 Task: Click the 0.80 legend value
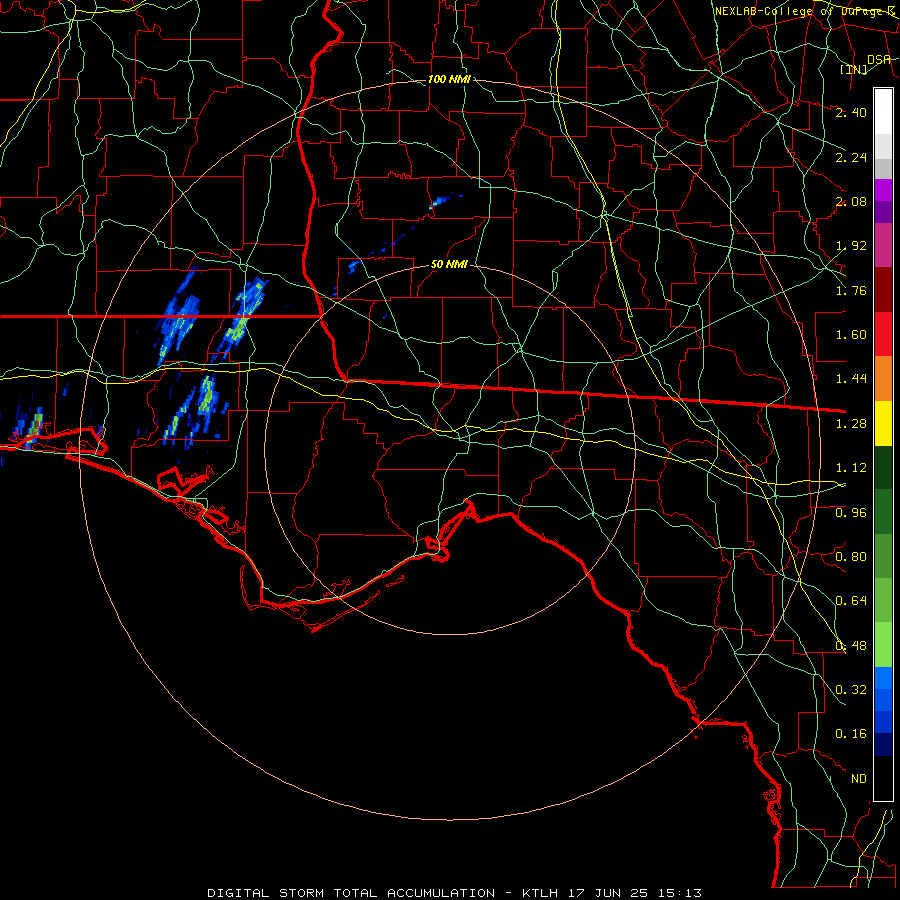(851, 557)
